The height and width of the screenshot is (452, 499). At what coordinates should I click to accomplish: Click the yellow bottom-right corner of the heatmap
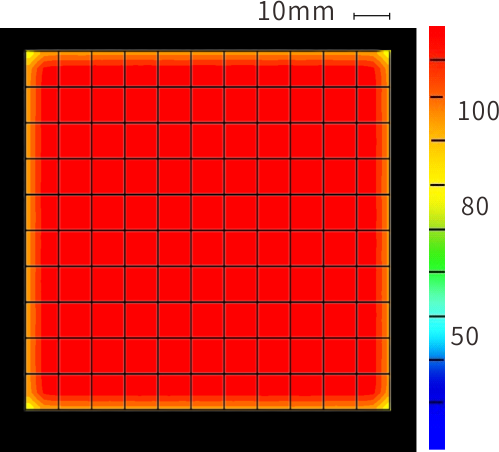point(386,405)
